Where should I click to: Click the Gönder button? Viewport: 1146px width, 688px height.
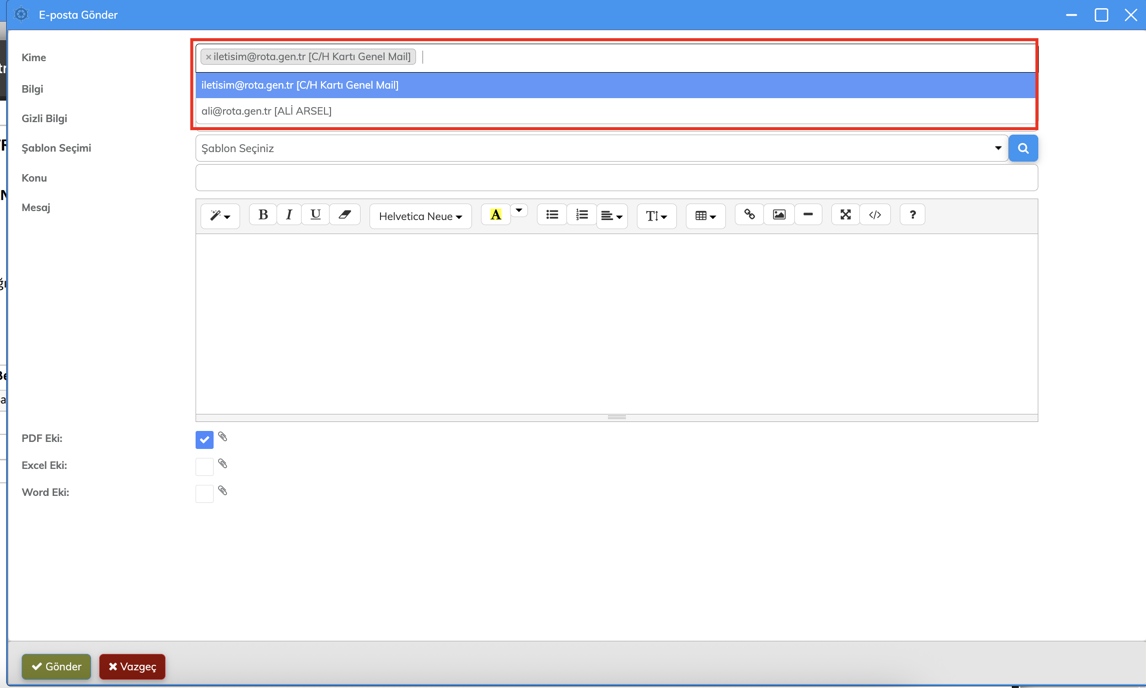coord(56,666)
